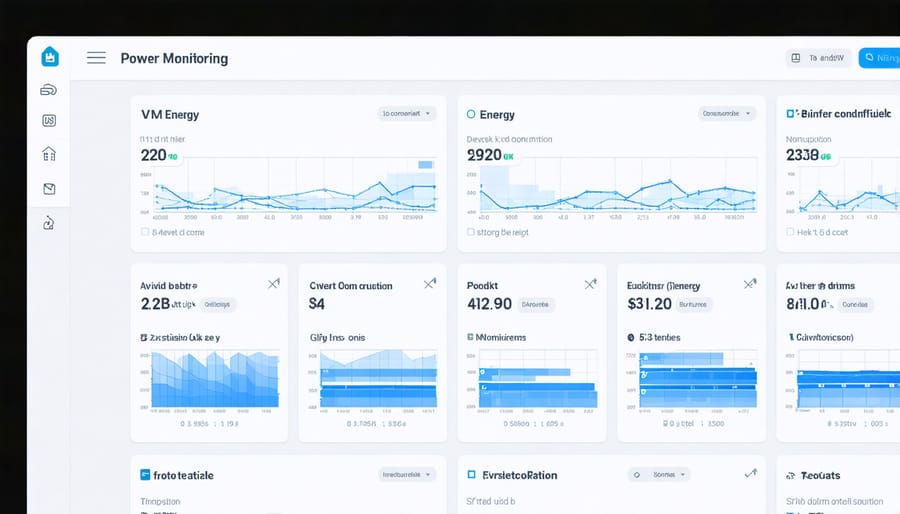
Task: Open the building icon in the sidebar
Action: 49,154
